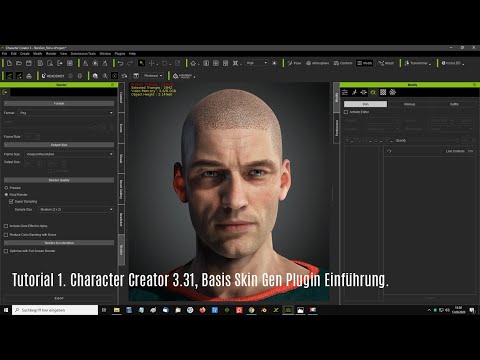
Task: Open the taskbar notification center icon
Action: click(472, 310)
